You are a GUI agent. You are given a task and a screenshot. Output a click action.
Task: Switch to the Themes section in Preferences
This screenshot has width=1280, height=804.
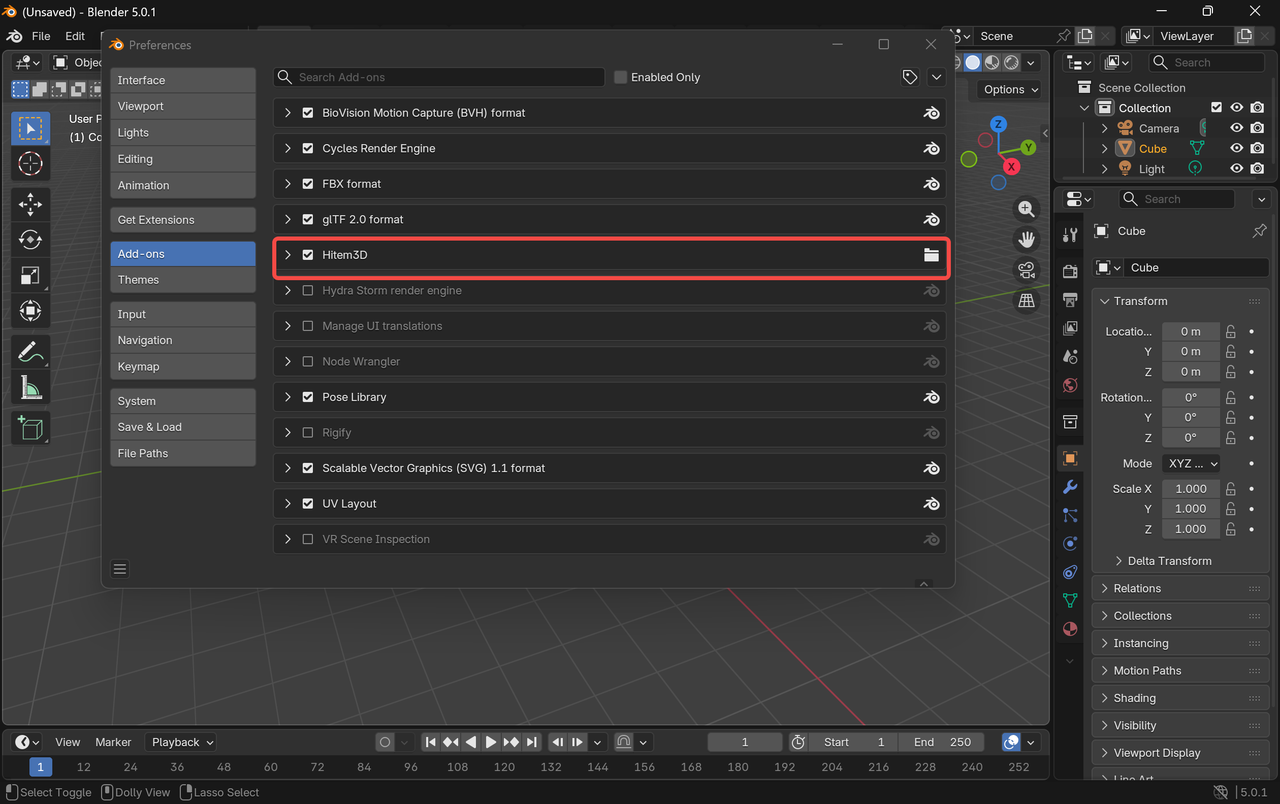(183, 279)
